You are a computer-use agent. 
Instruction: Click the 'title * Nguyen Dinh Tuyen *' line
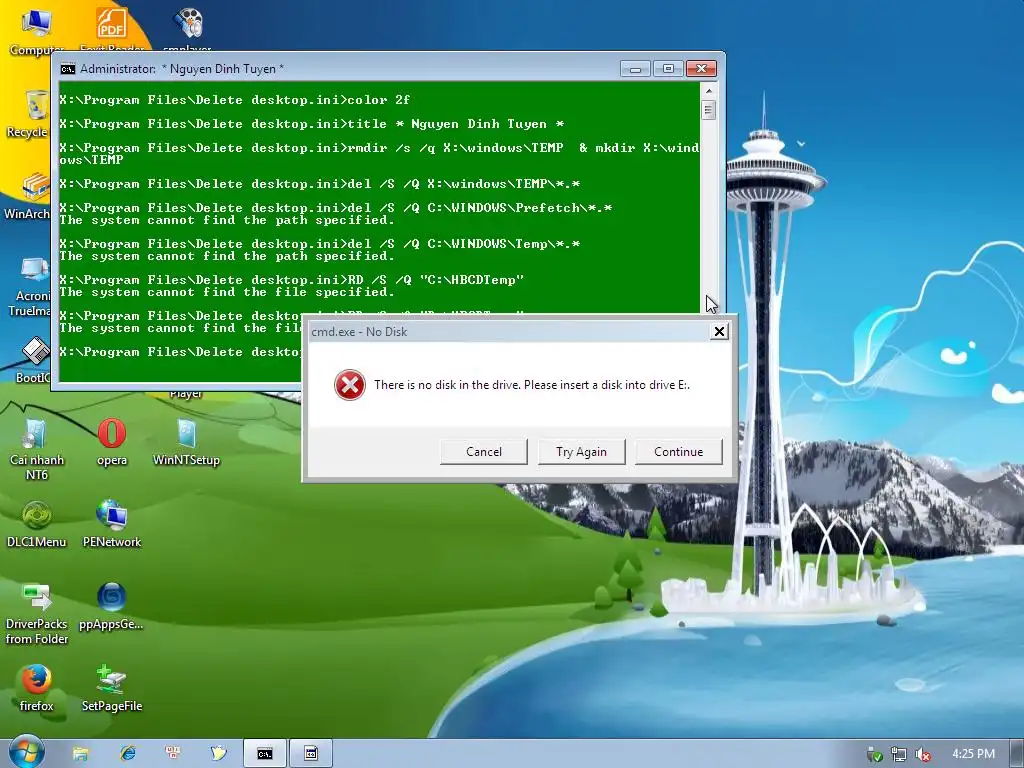(x=312, y=124)
